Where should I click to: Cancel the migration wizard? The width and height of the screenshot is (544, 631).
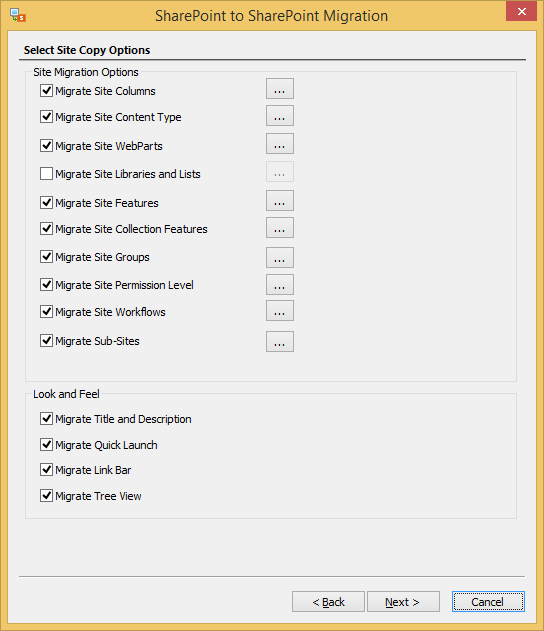488,602
